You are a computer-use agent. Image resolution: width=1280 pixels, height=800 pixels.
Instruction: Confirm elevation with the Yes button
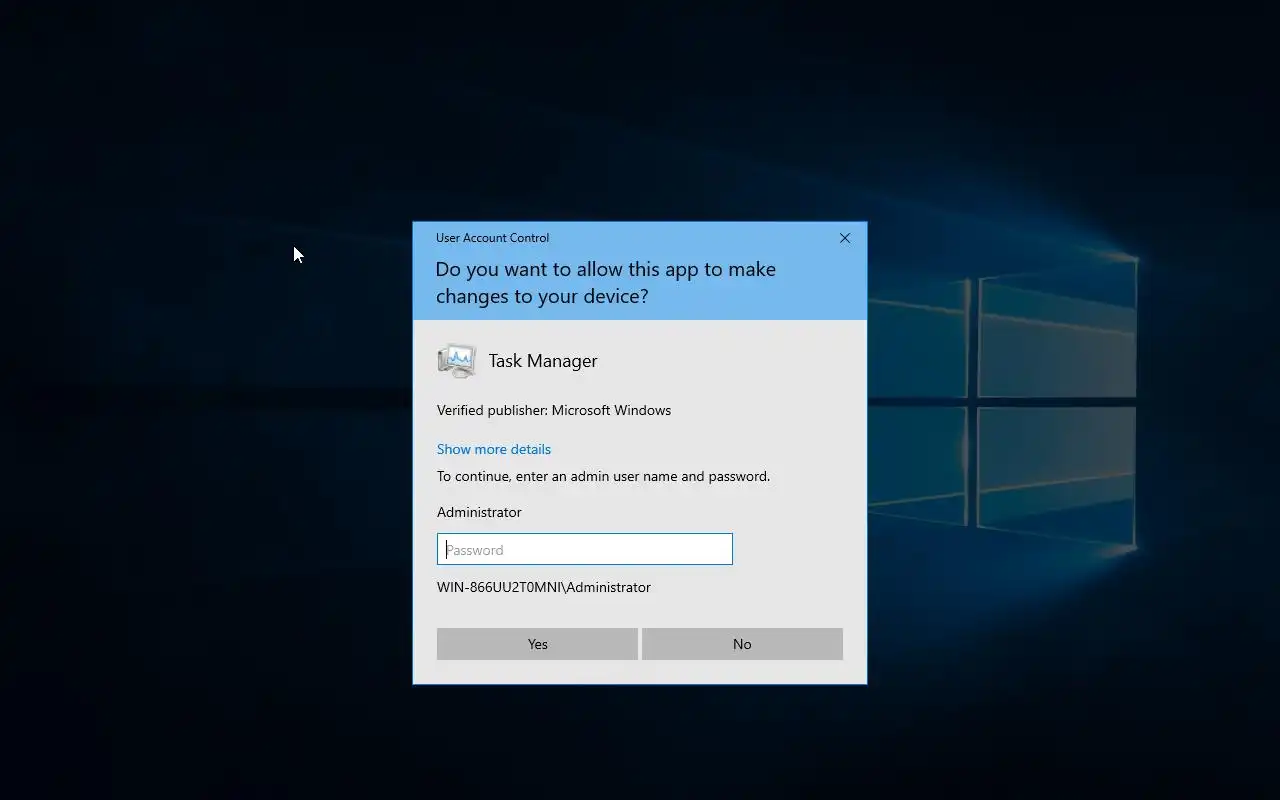point(537,644)
